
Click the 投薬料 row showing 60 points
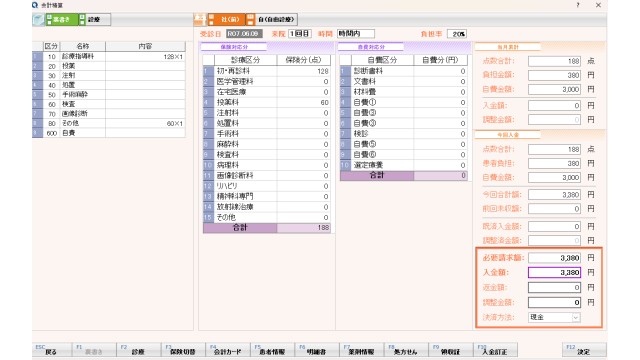(x=267, y=102)
